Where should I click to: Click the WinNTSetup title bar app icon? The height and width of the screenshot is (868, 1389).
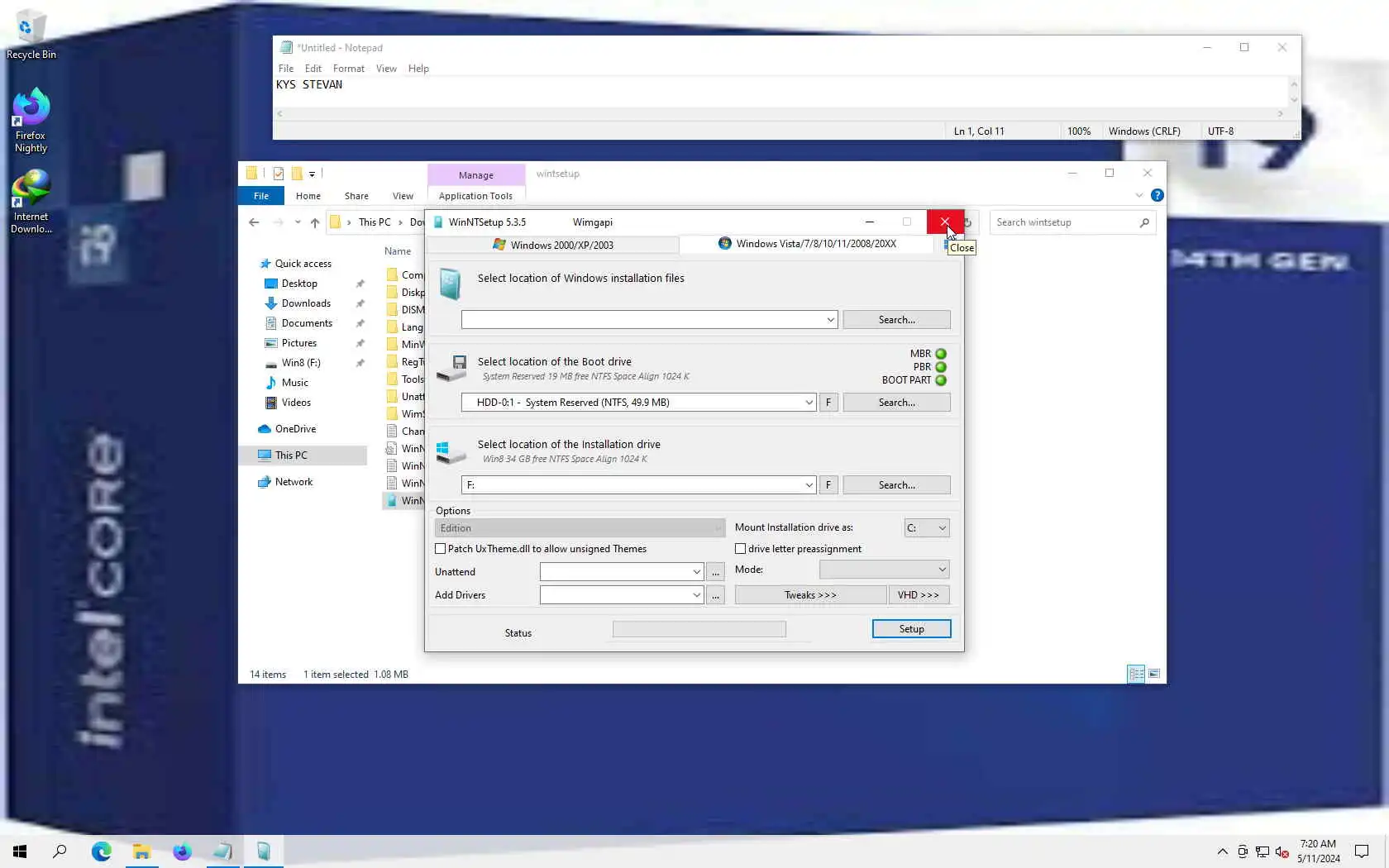tap(438, 222)
